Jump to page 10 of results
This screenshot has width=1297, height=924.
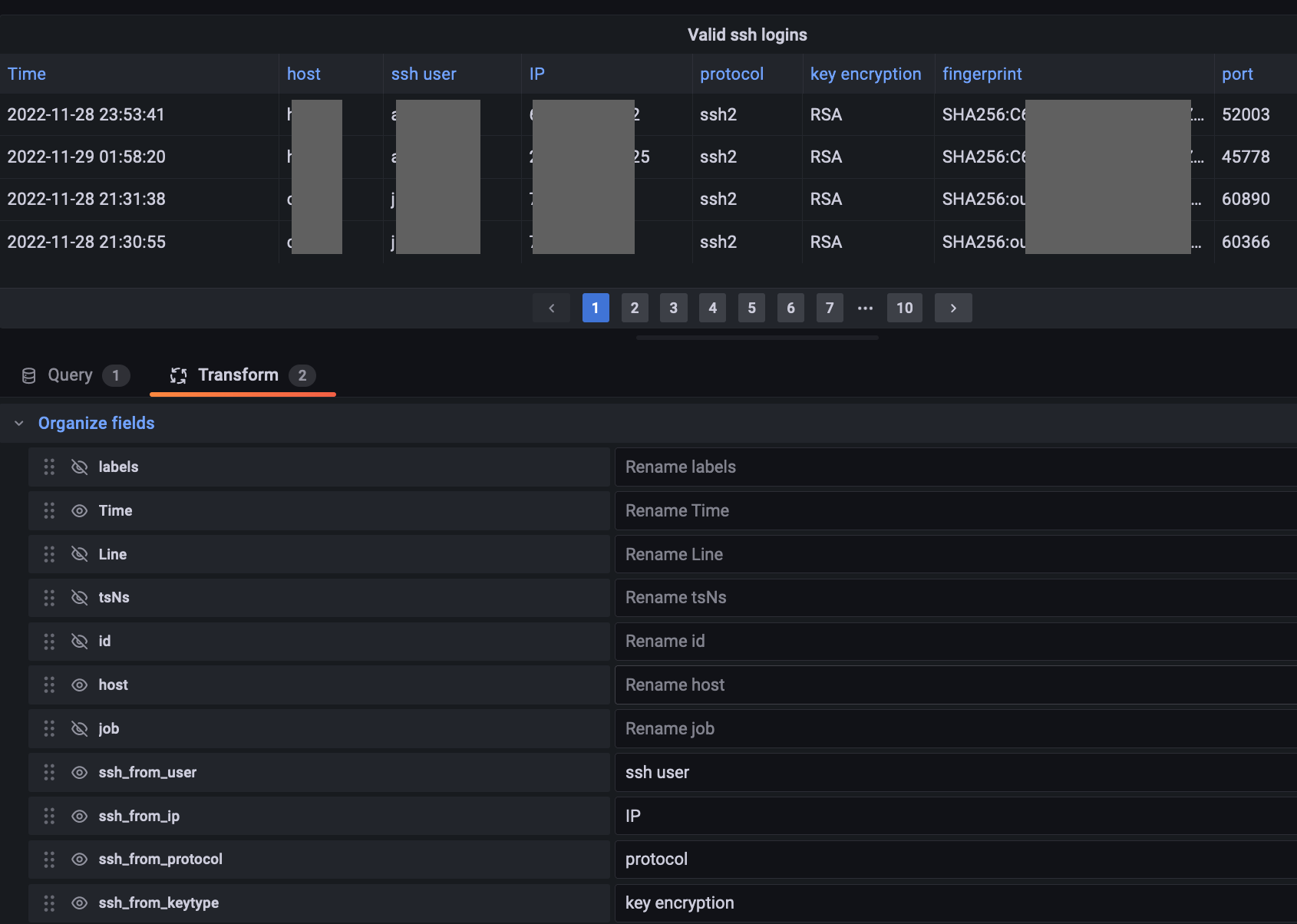[904, 307]
